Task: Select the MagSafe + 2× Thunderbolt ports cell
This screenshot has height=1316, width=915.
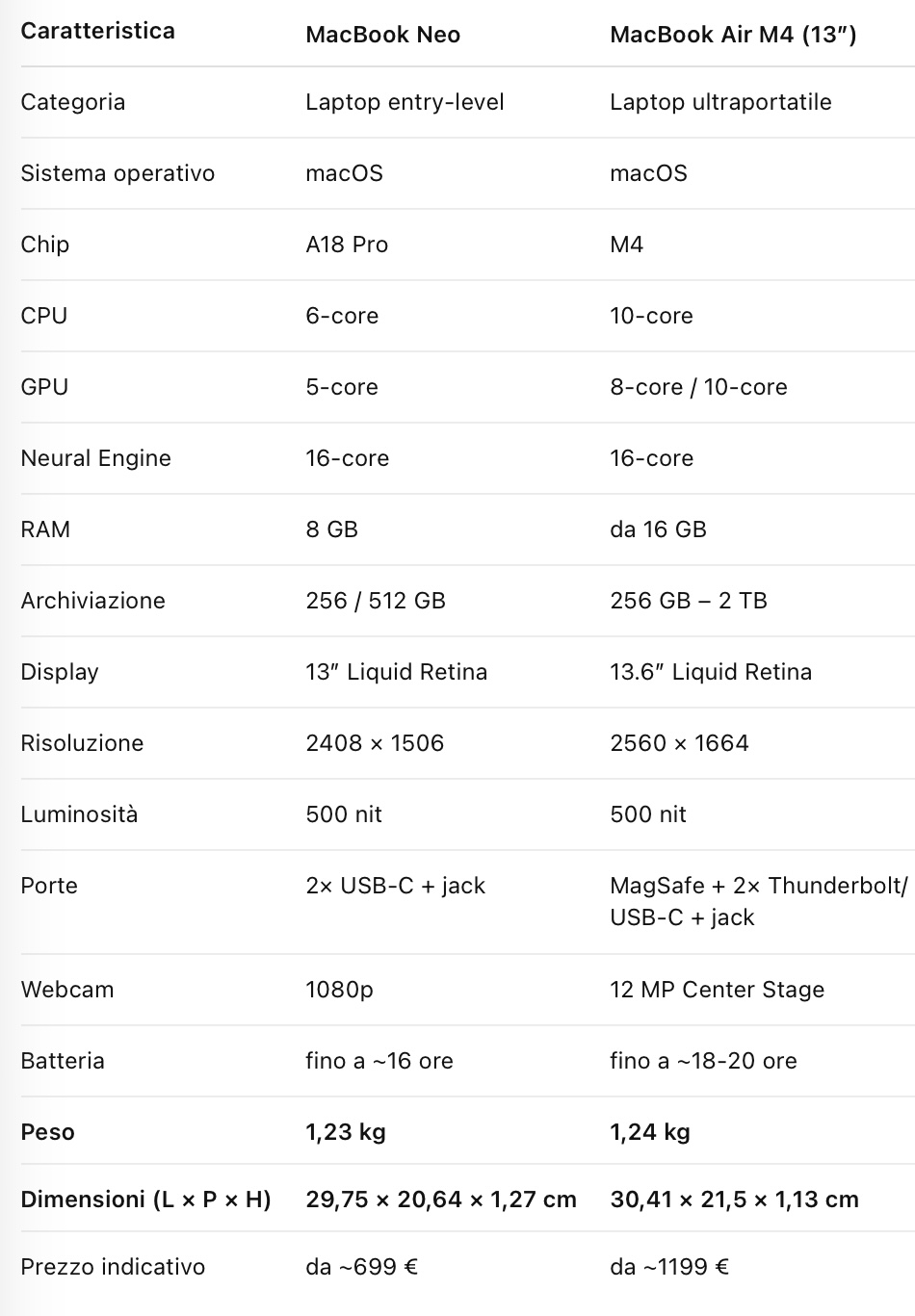Action: tap(758, 901)
